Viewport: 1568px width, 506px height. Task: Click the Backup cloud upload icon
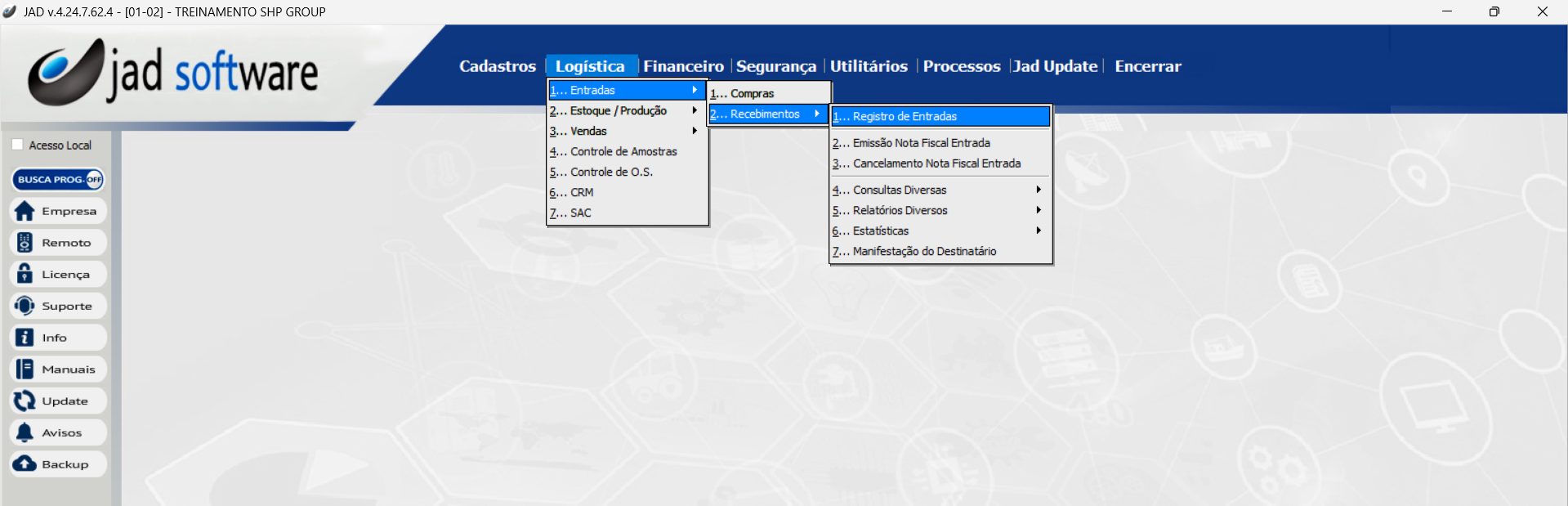[25, 464]
